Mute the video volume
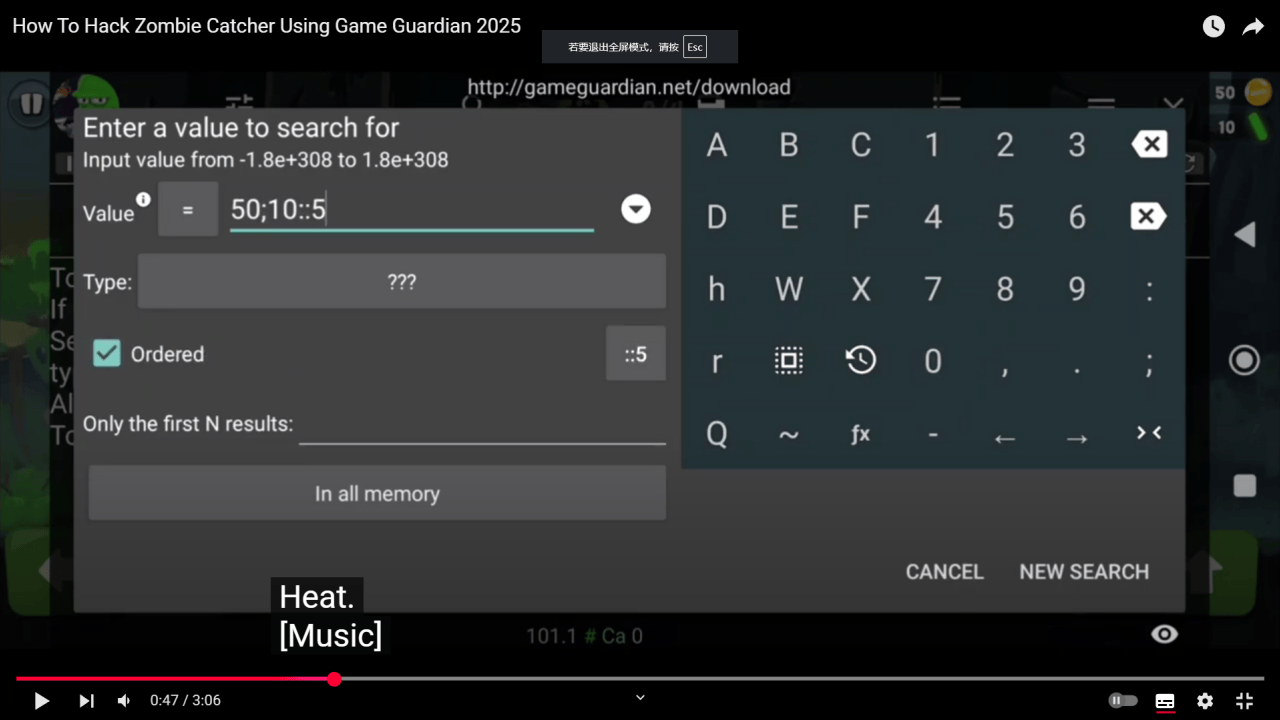This screenshot has height=720, width=1280. pos(124,701)
